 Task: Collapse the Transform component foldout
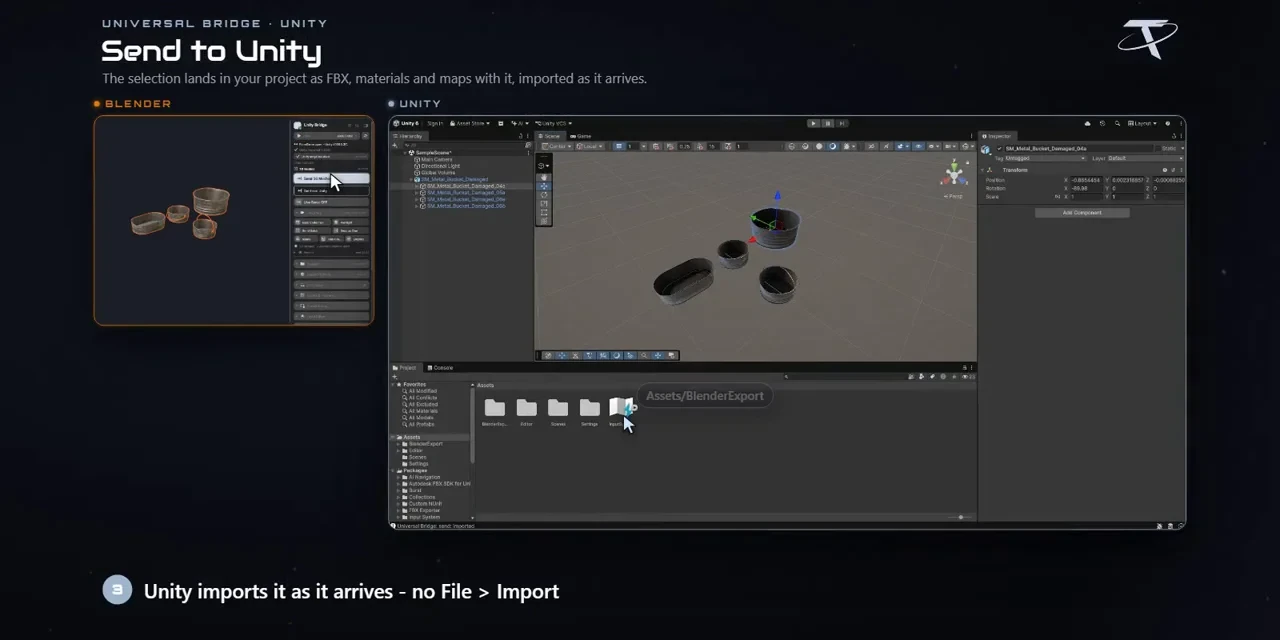point(982,170)
